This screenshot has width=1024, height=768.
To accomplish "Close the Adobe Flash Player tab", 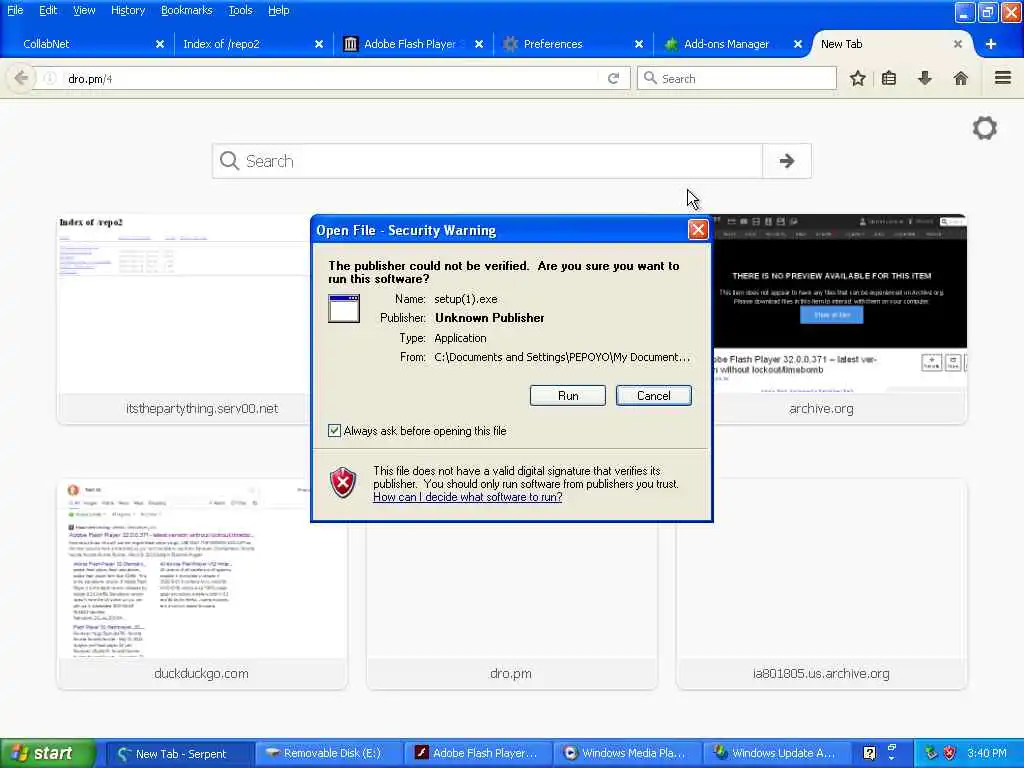I will click(x=479, y=44).
